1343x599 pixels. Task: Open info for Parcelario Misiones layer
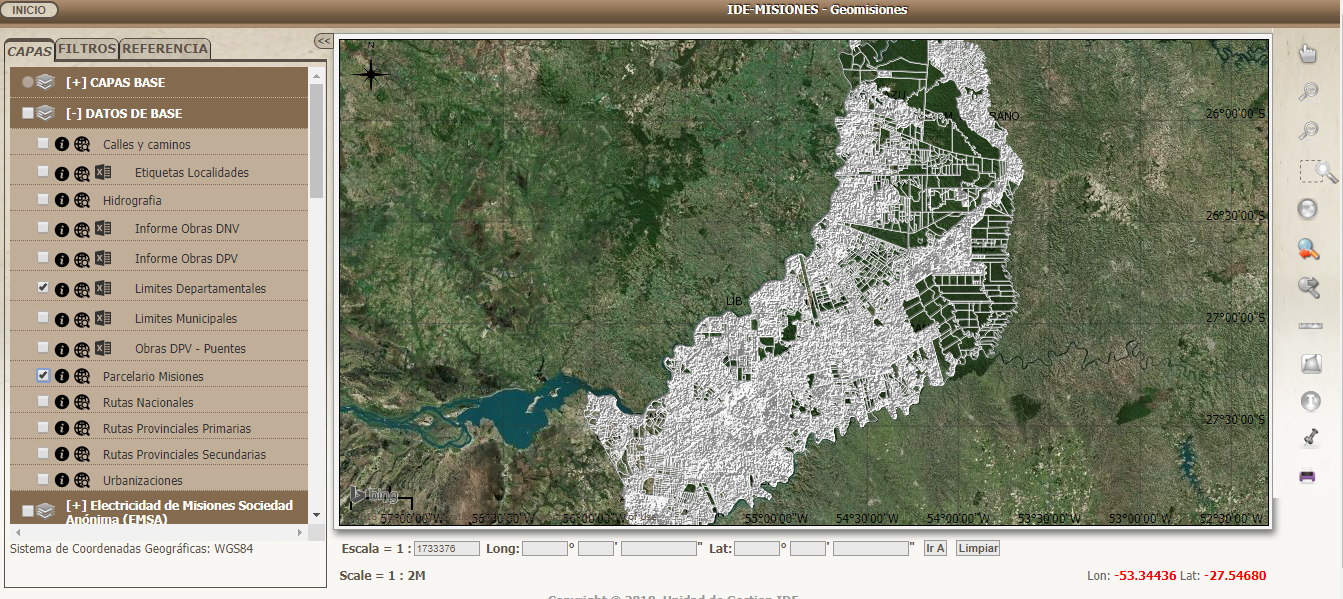(61, 376)
